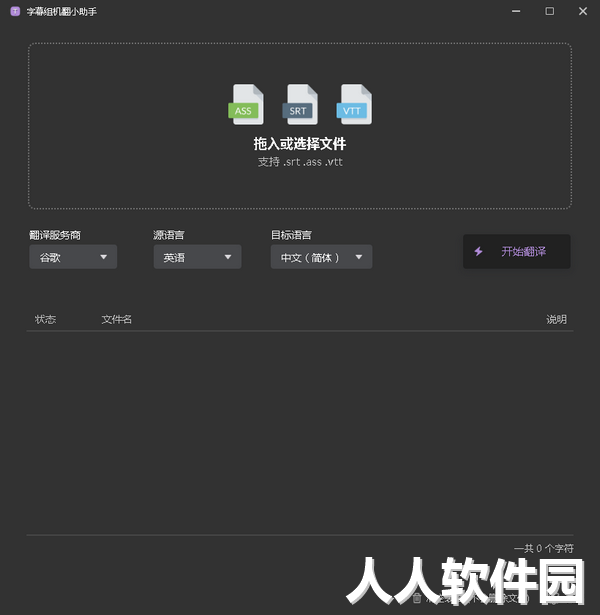Image resolution: width=600 pixels, height=615 pixels.
Task: Click the 源语言 label
Action: pos(169,235)
